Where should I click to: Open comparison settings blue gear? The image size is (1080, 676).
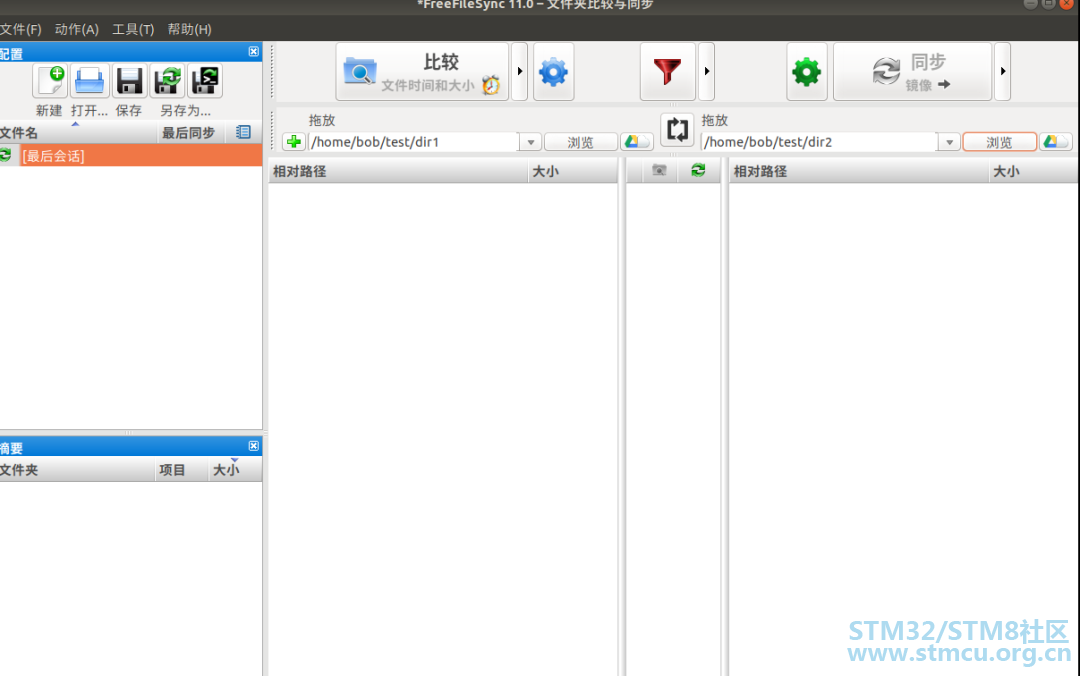(x=553, y=72)
